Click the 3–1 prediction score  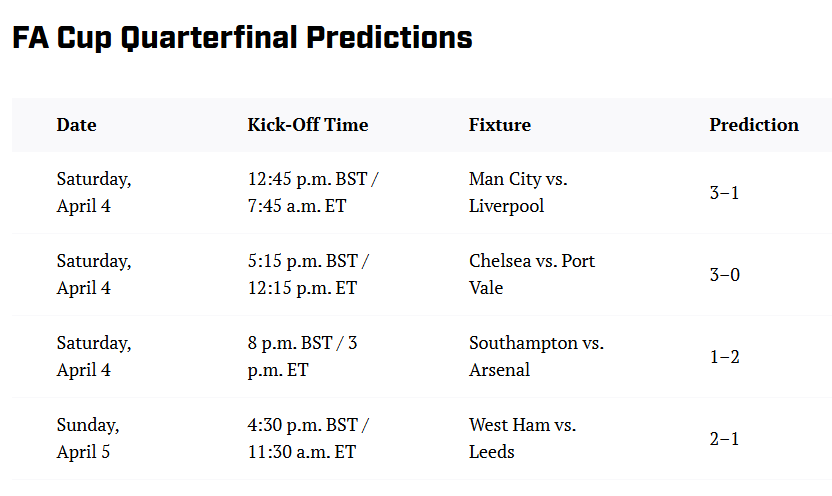click(724, 193)
